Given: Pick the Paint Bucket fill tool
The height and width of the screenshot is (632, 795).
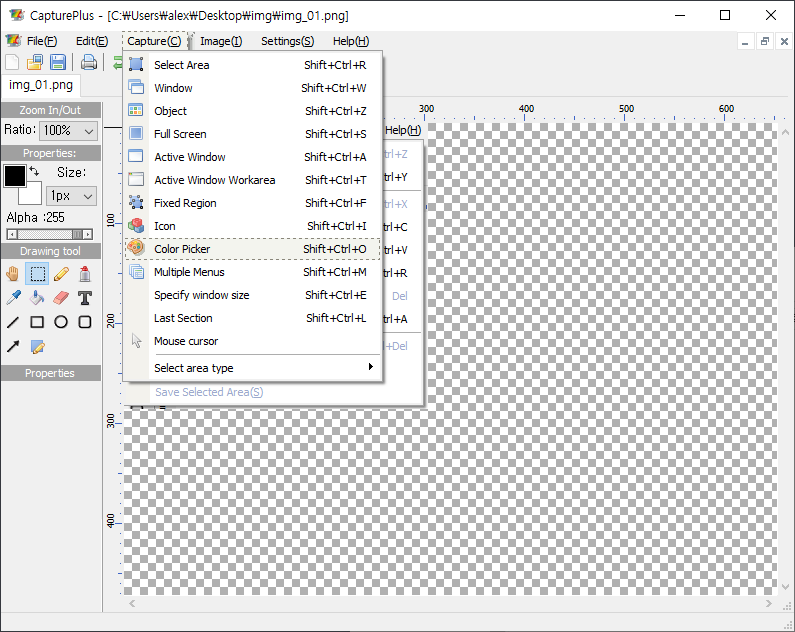Looking at the screenshot, I should click(x=37, y=297).
